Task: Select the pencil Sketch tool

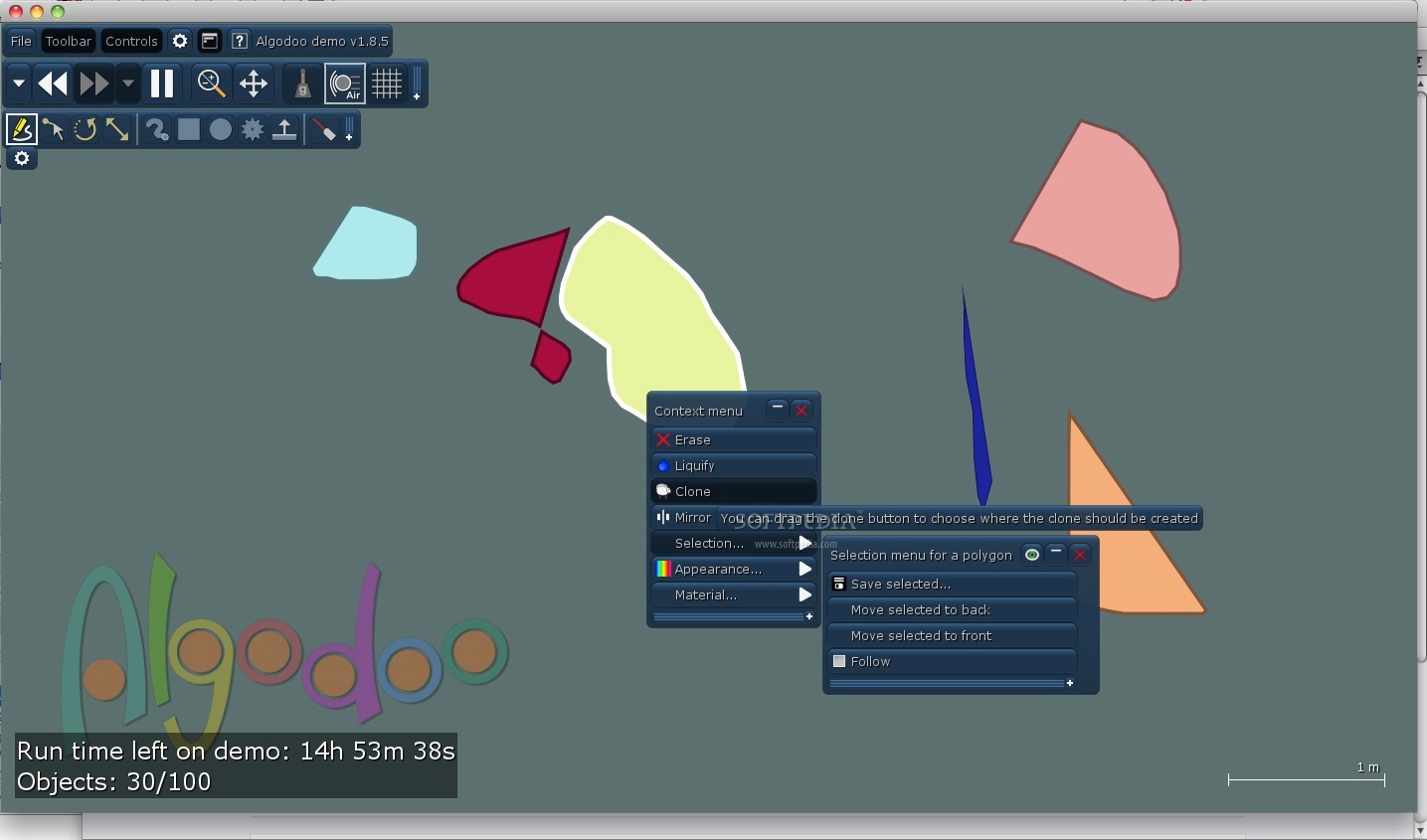Action: coord(22,129)
